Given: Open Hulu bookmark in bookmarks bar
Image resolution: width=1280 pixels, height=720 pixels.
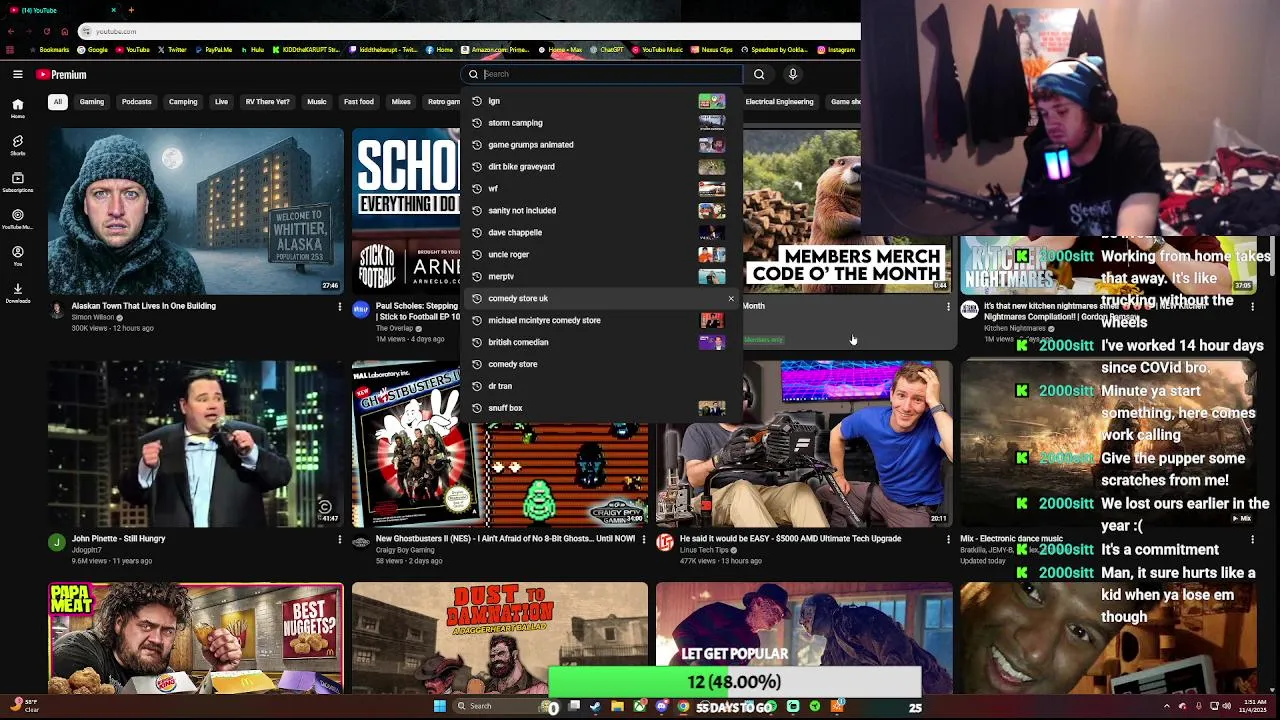Looking at the screenshot, I should [253, 50].
